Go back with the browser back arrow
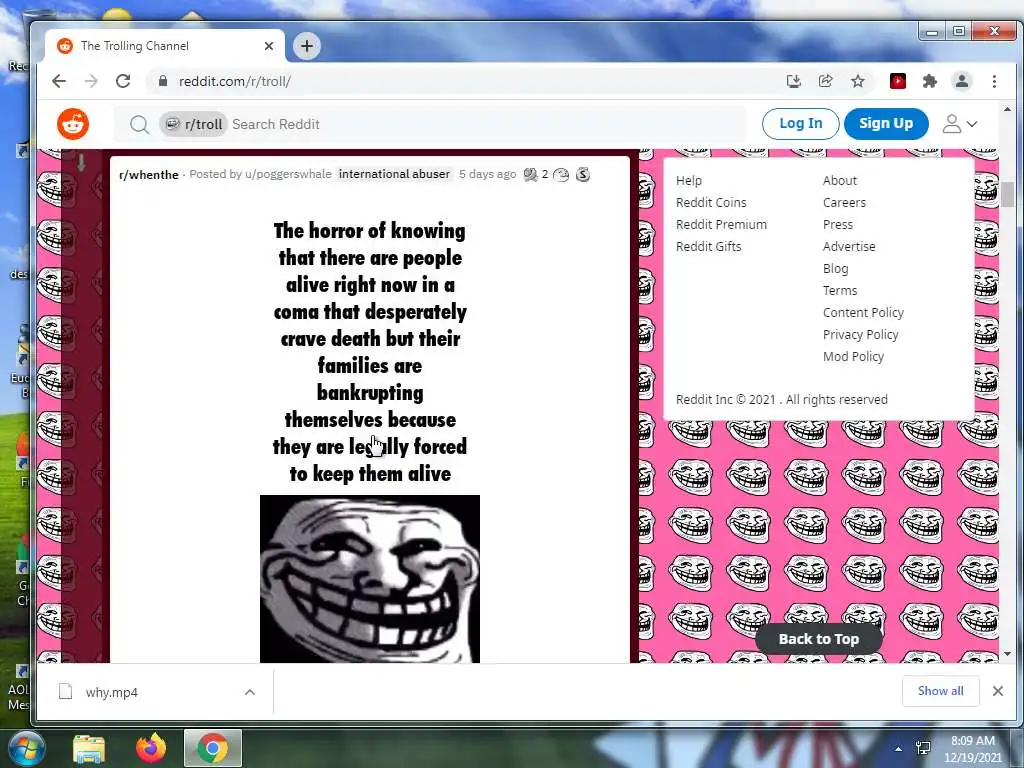1024x768 pixels. [x=59, y=81]
